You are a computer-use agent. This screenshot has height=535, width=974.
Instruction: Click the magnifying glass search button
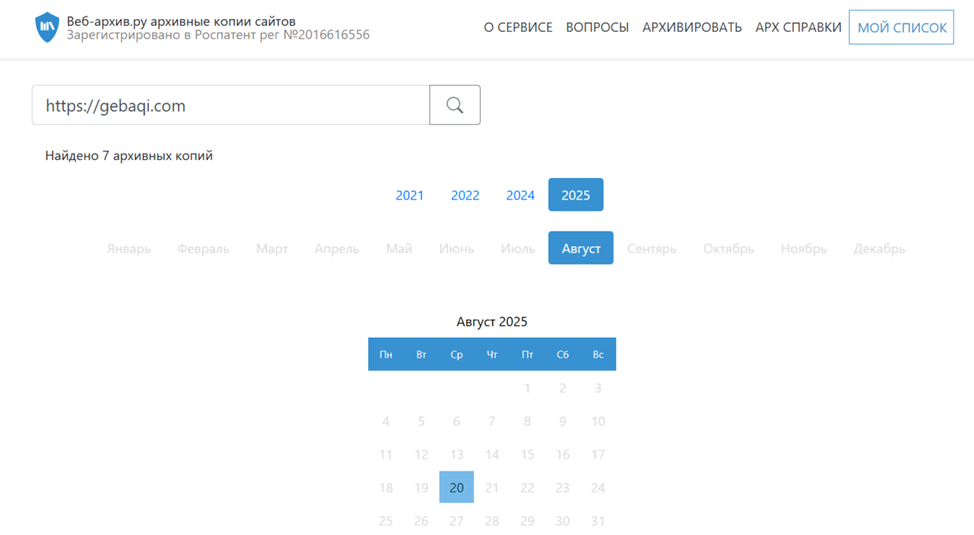click(455, 105)
